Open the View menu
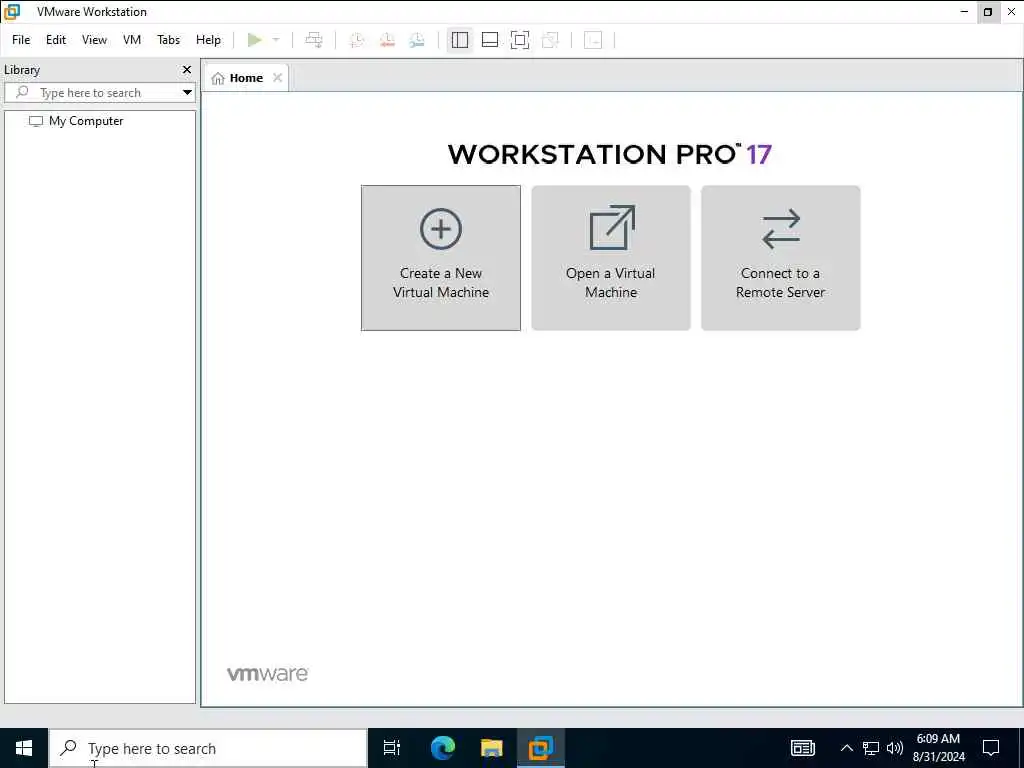1024x768 pixels. tap(94, 40)
